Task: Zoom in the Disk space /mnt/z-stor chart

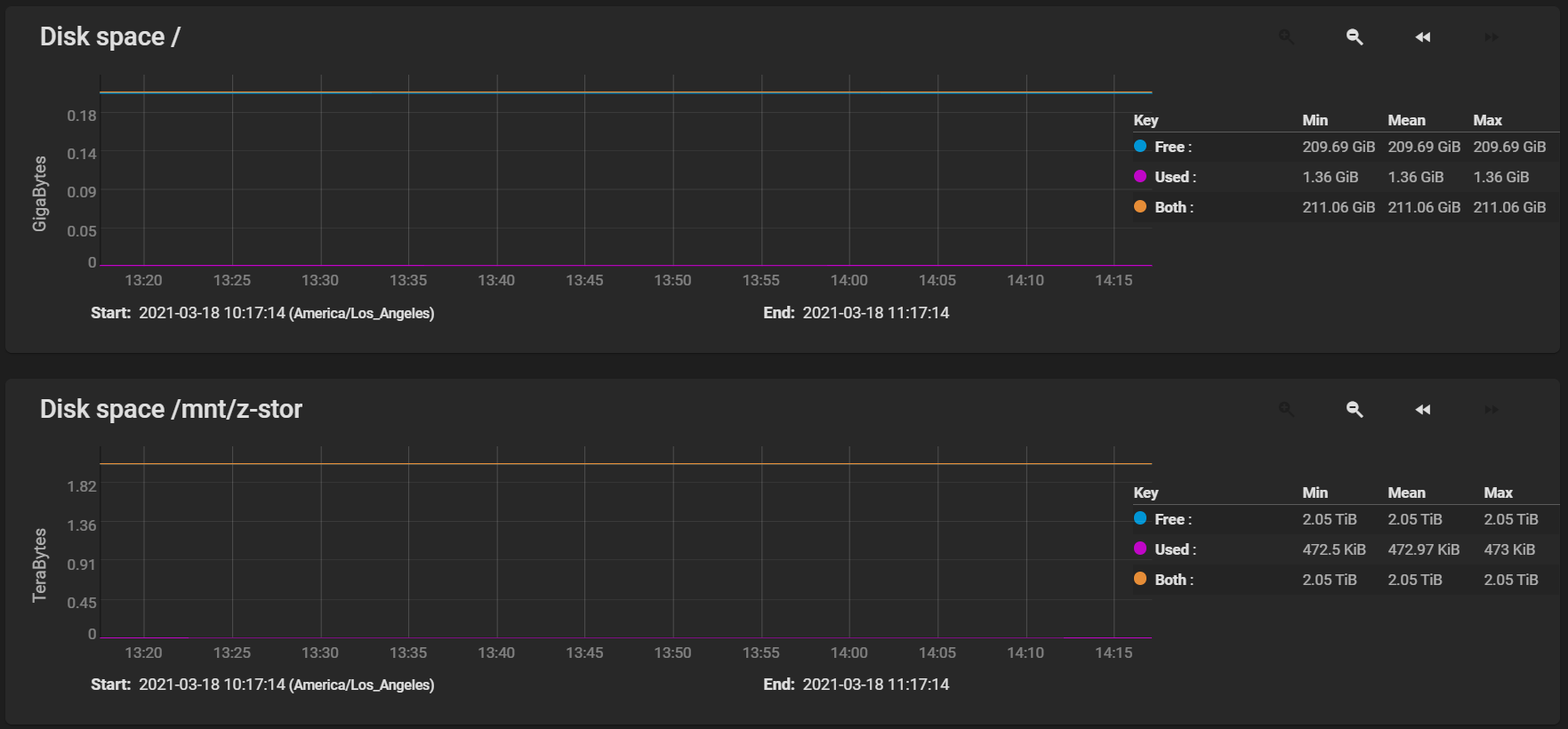Action: pyautogui.click(x=1286, y=409)
